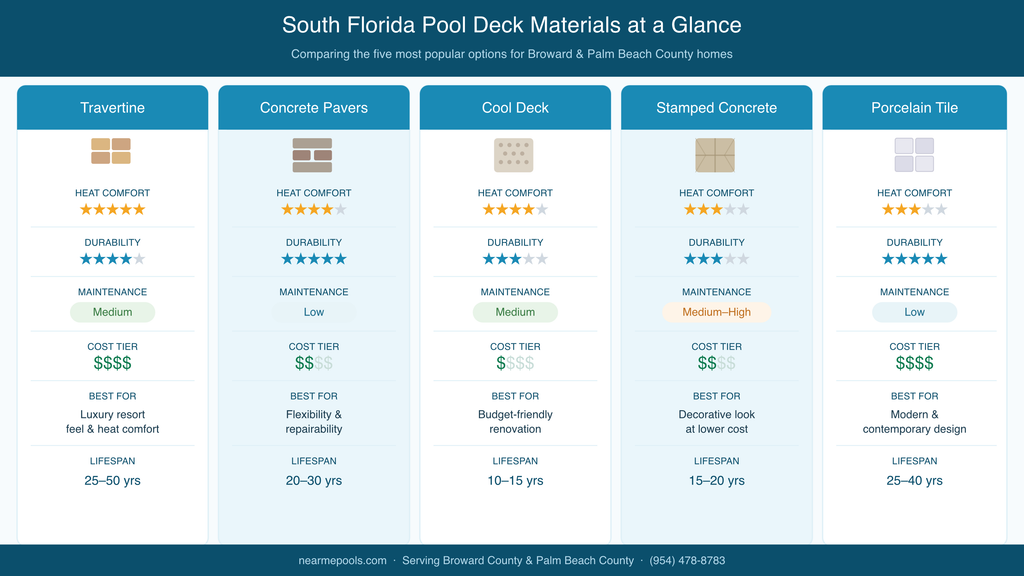Click Concrete Pavers' cost tier dollar signs
The height and width of the screenshot is (576, 1024).
pos(313,363)
